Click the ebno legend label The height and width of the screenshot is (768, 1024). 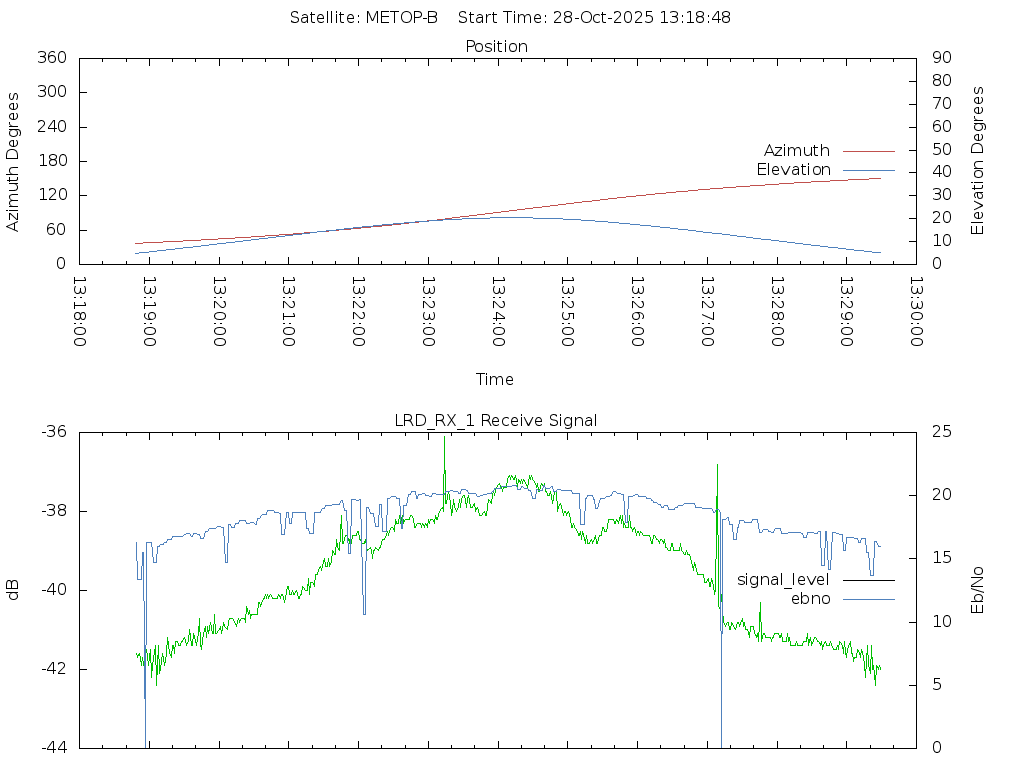point(810,599)
